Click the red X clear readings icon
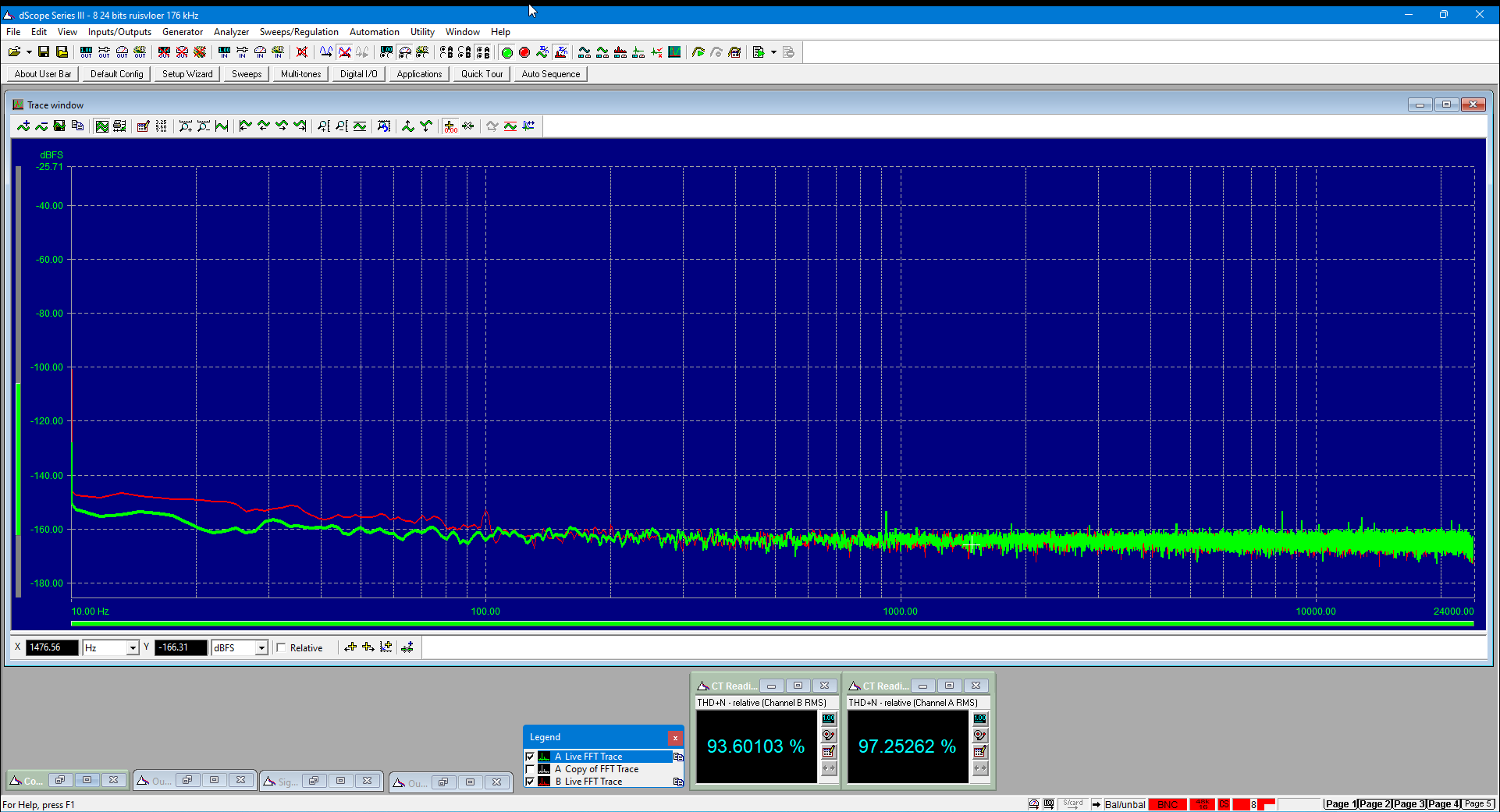Viewport: 1500px width, 812px height. pyautogui.click(x=302, y=52)
